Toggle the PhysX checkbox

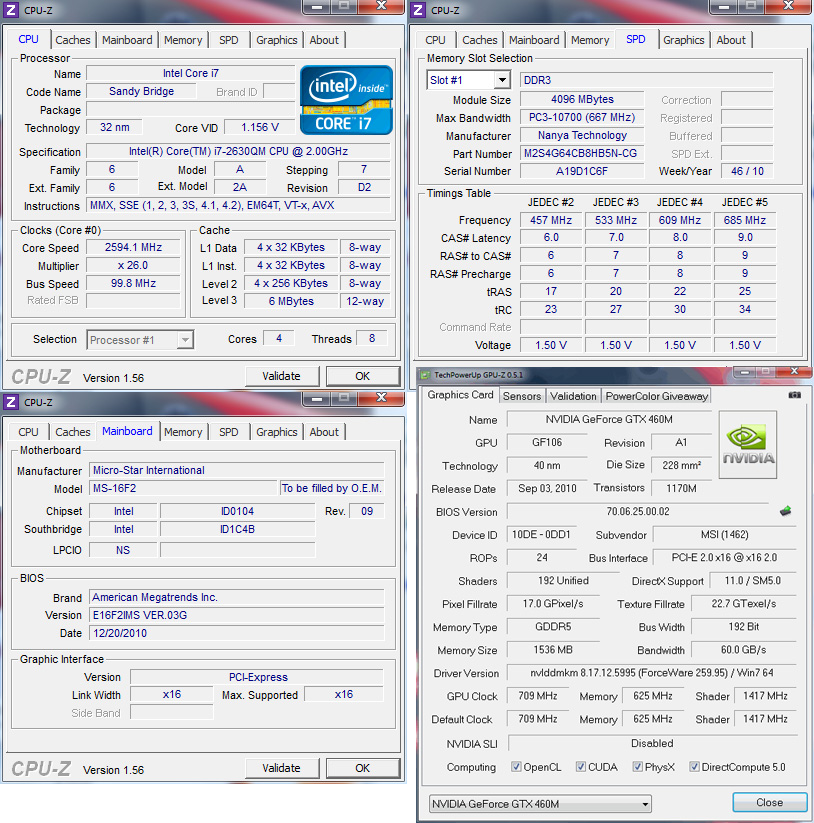637,767
